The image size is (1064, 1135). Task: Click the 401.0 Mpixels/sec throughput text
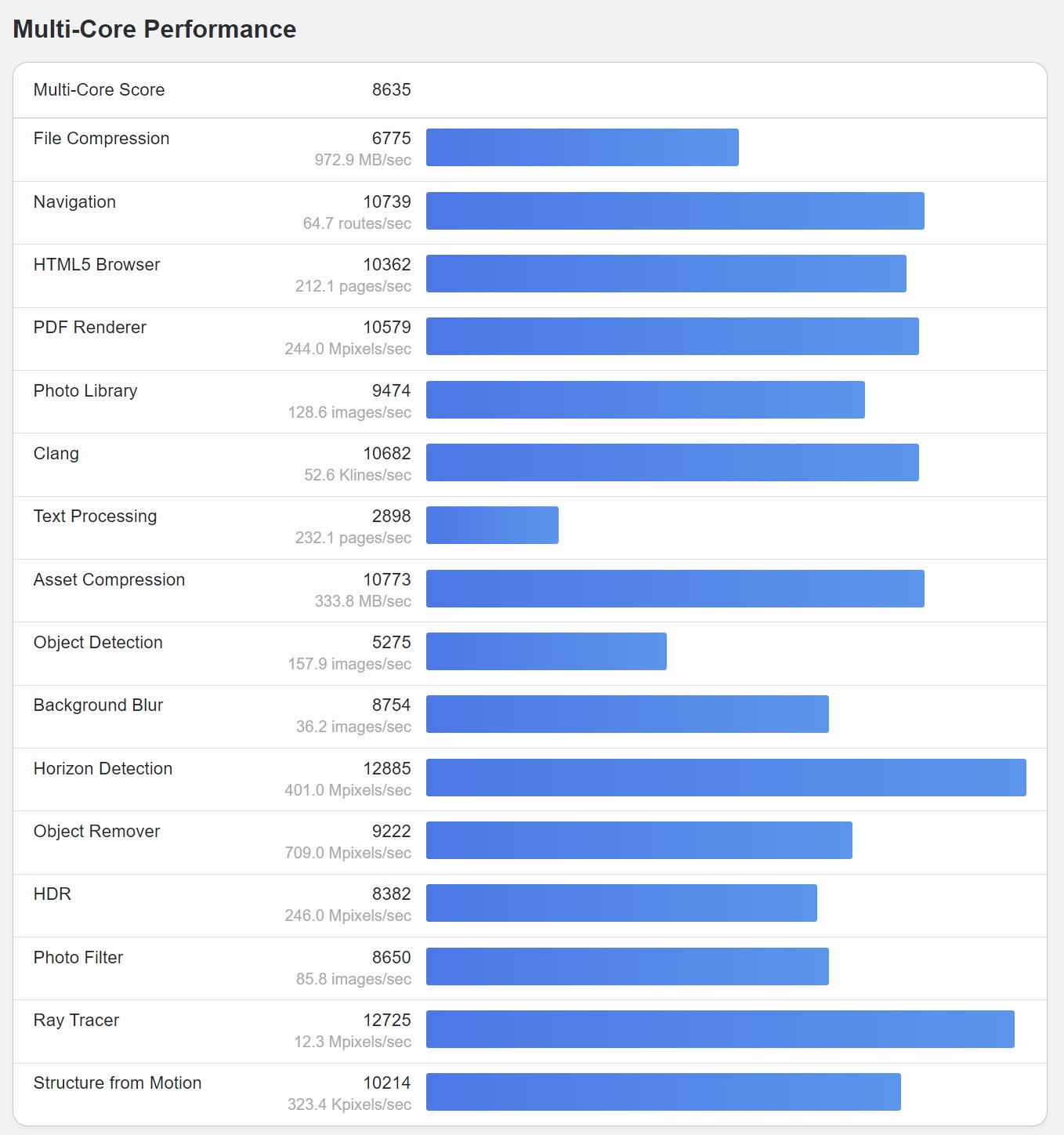pyautogui.click(x=348, y=790)
